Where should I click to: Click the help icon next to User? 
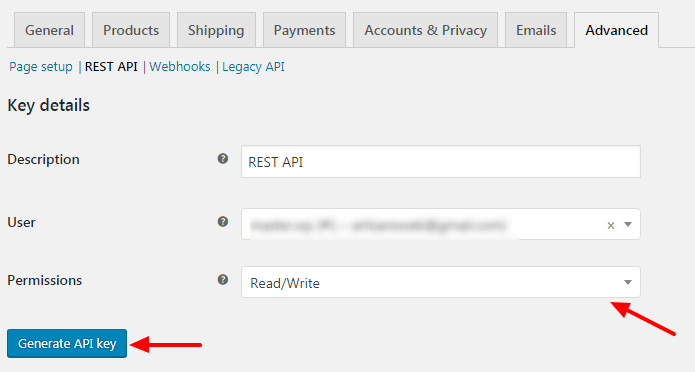(223, 222)
